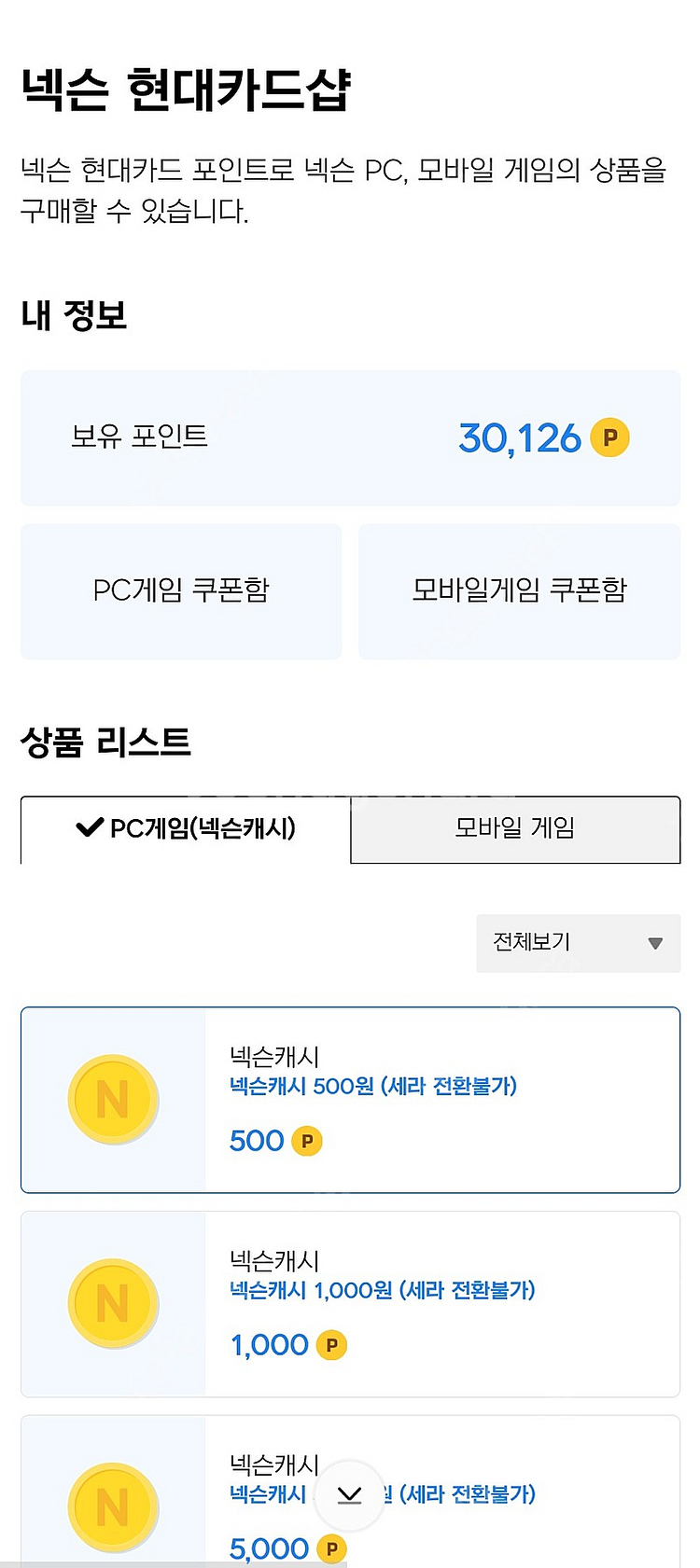Screen dimensions: 700x1568
Task: Click the 30,126 owned points value
Action: (519, 438)
